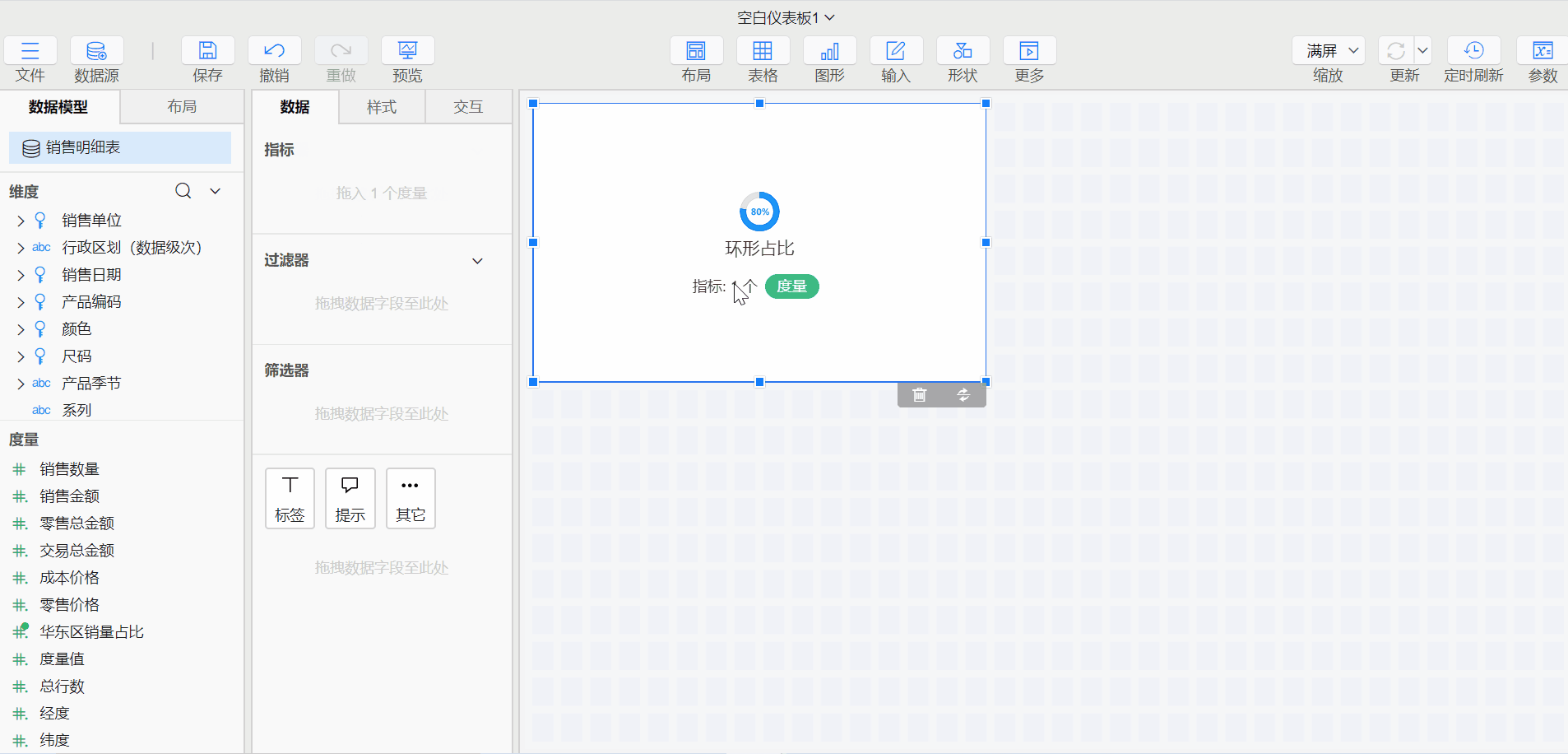Delete the selected chart with trash icon
1568x754 pixels.
pyautogui.click(x=920, y=395)
